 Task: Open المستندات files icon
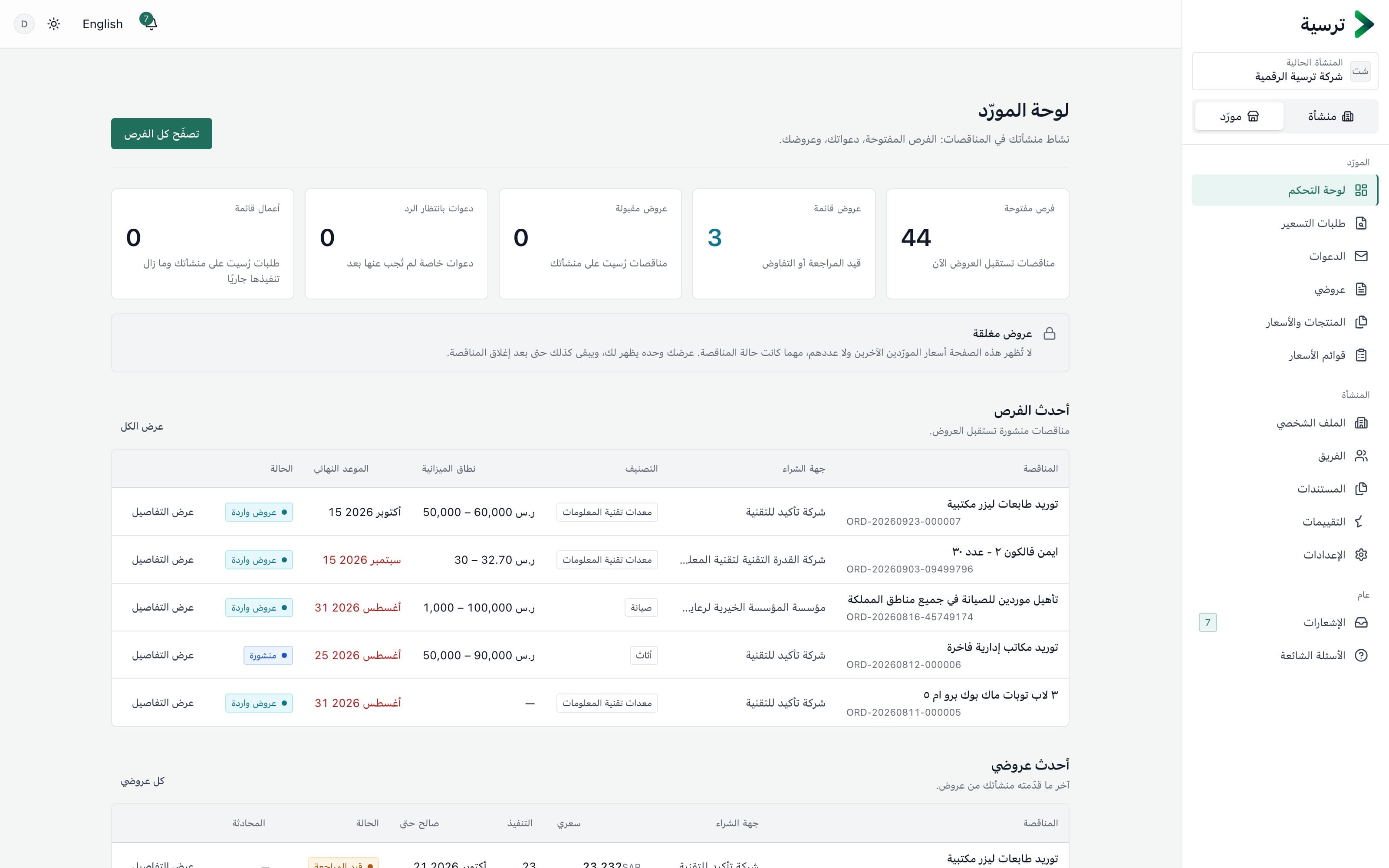[1361, 489]
